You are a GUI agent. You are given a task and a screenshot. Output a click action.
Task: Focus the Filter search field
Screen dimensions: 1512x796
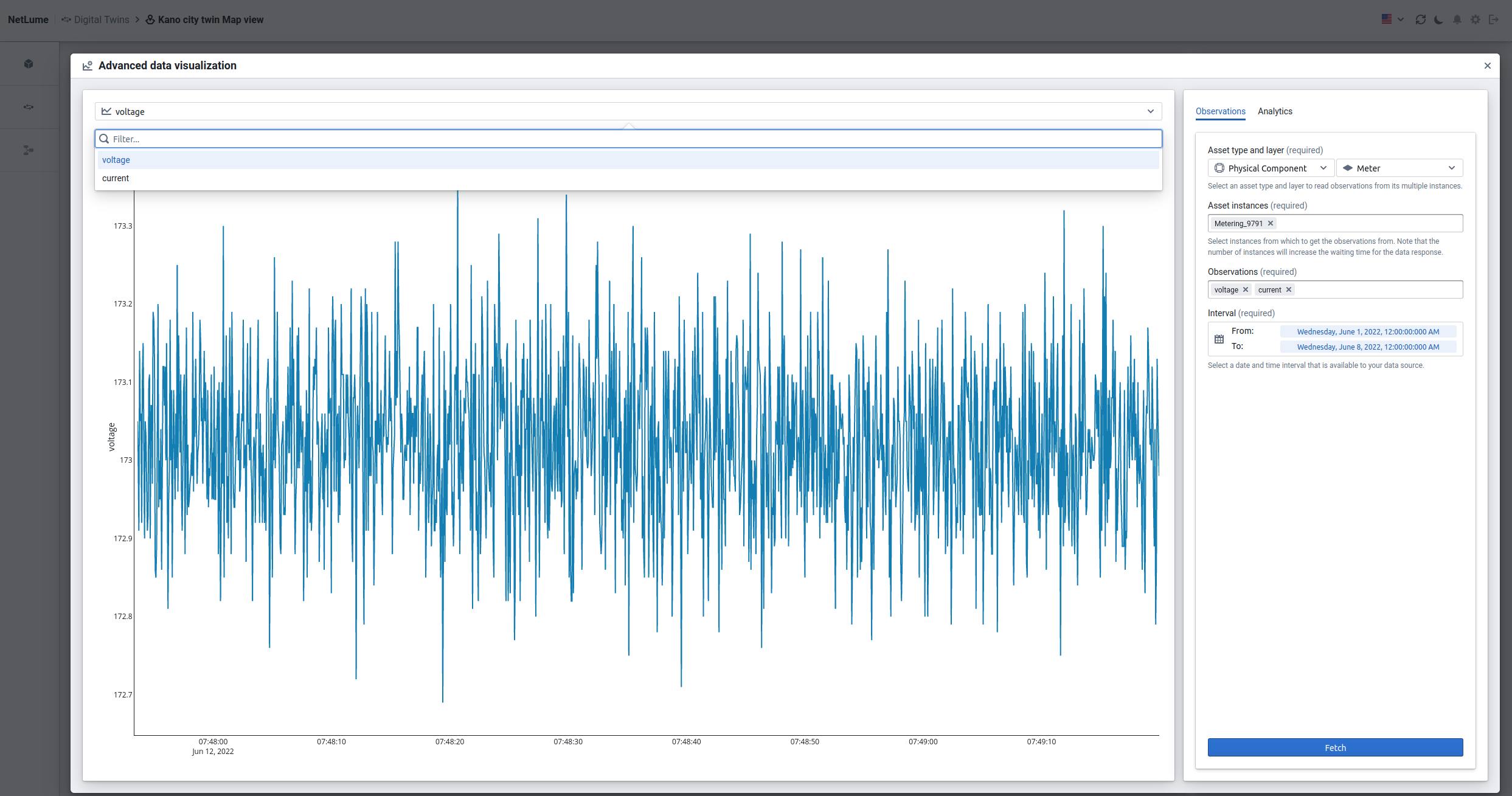[x=628, y=139]
